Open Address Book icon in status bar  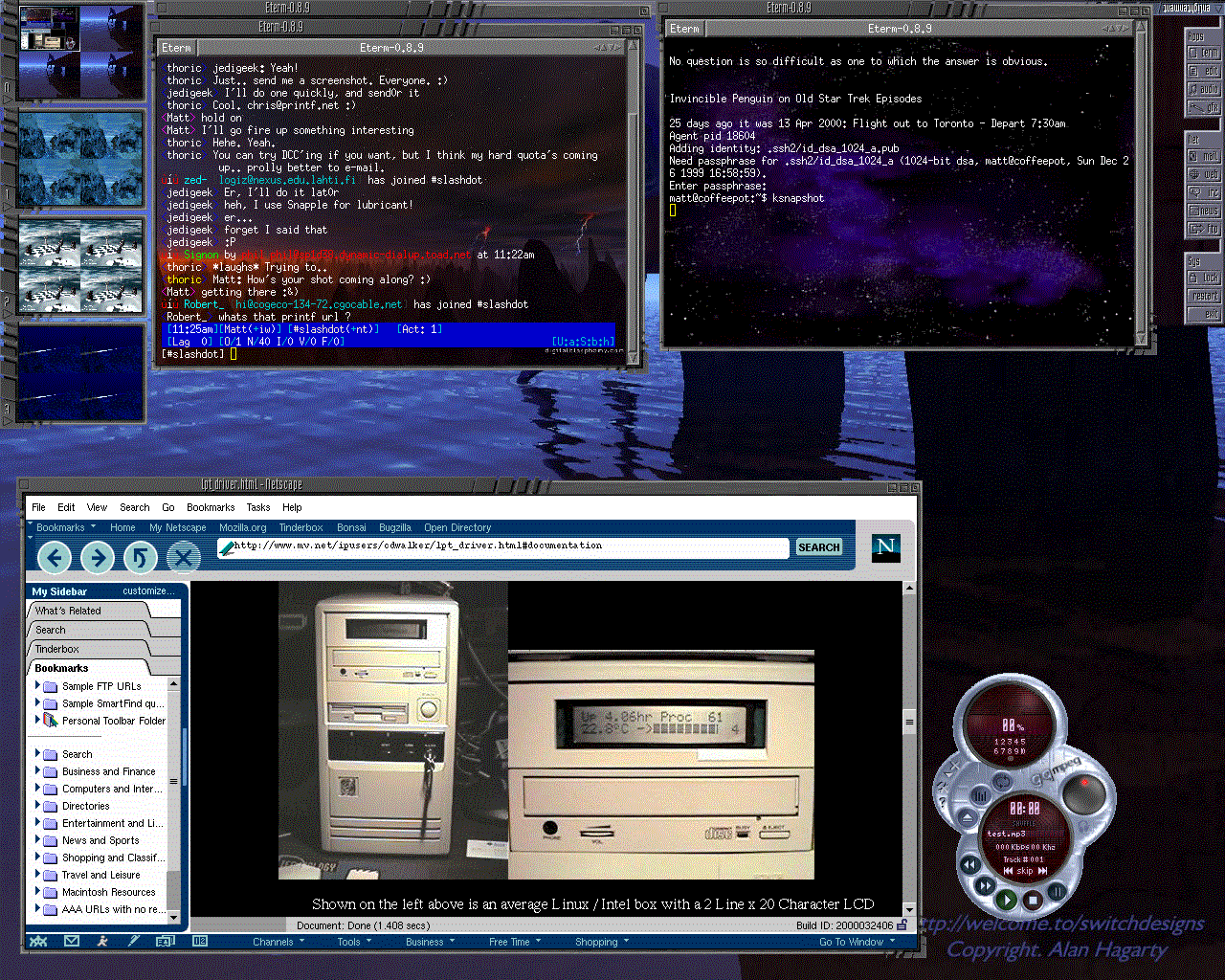pyautogui.click(x=165, y=941)
